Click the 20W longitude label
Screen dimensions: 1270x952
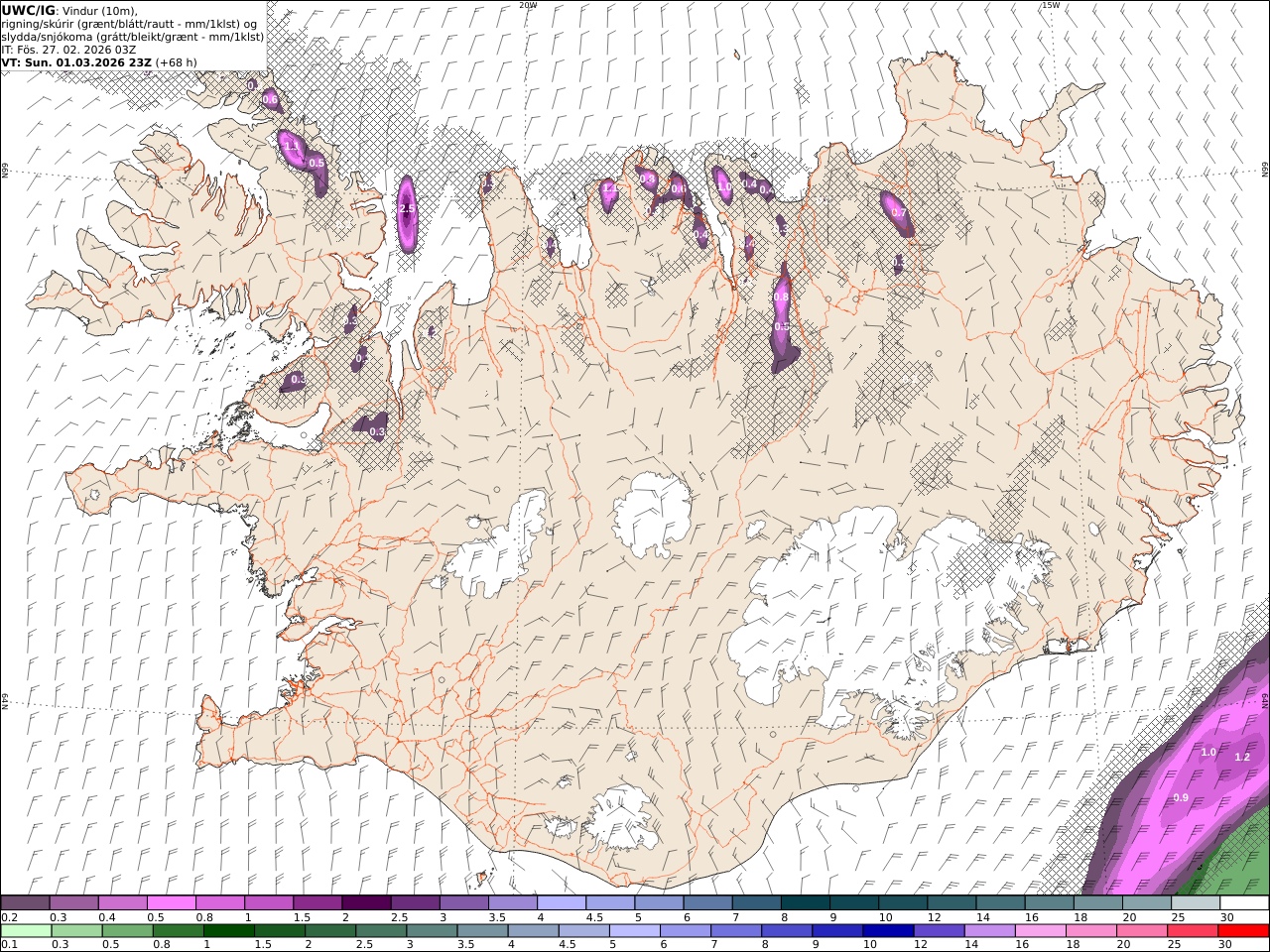[x=528, y=5]
